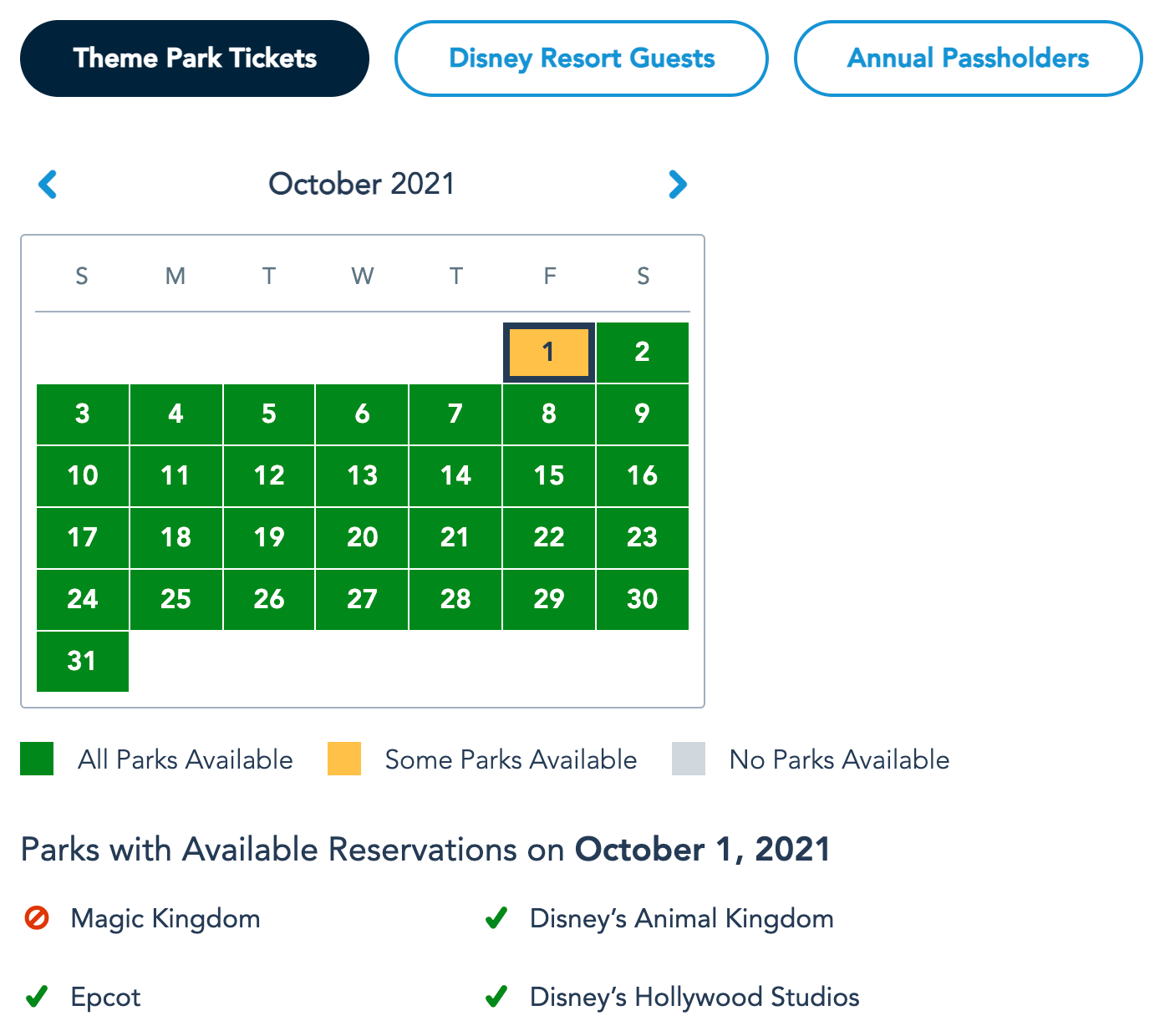Click the Magic Kingdom park name
Screen dimensions: 1170x1036
point(165,918)
